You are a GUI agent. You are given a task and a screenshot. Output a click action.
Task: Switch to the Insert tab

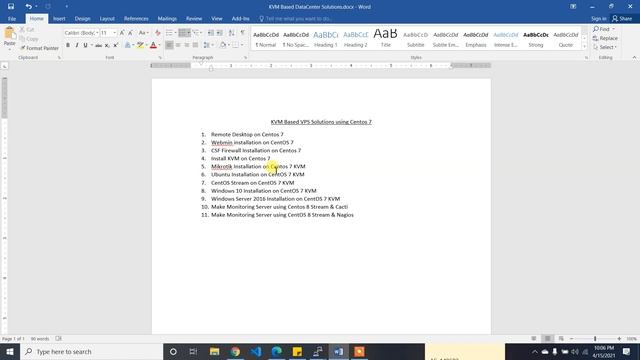tap(59, 19)
